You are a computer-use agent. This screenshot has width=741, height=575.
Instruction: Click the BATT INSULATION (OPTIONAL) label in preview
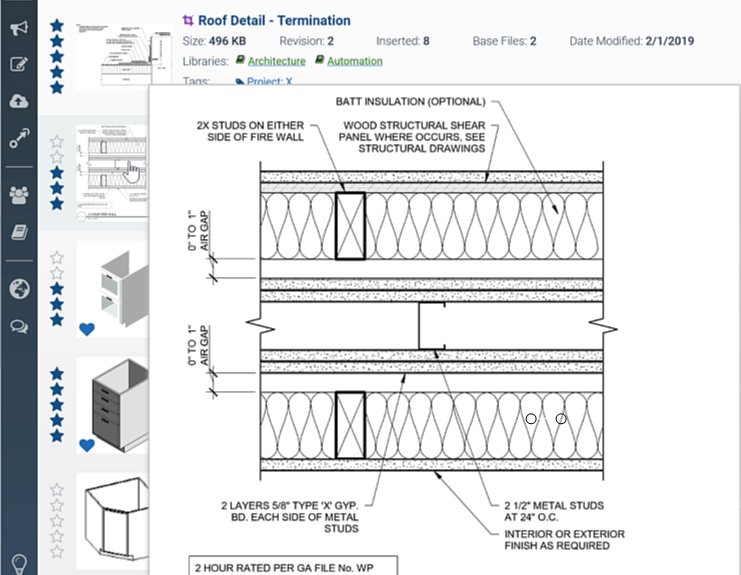pos(410,102)
